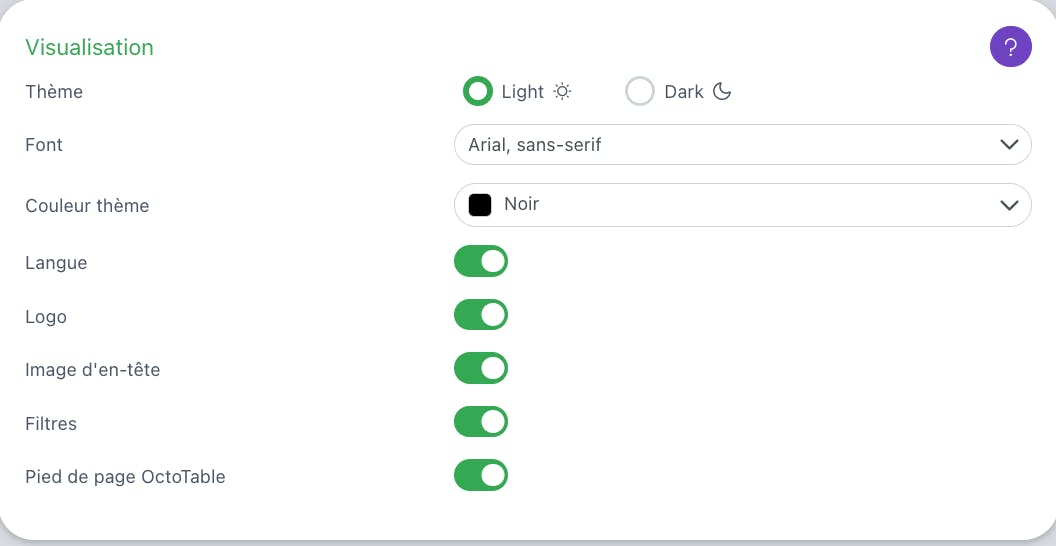Click the Couleur thème label
Screen dimensions: 1056x546
[x=87, y=206]
